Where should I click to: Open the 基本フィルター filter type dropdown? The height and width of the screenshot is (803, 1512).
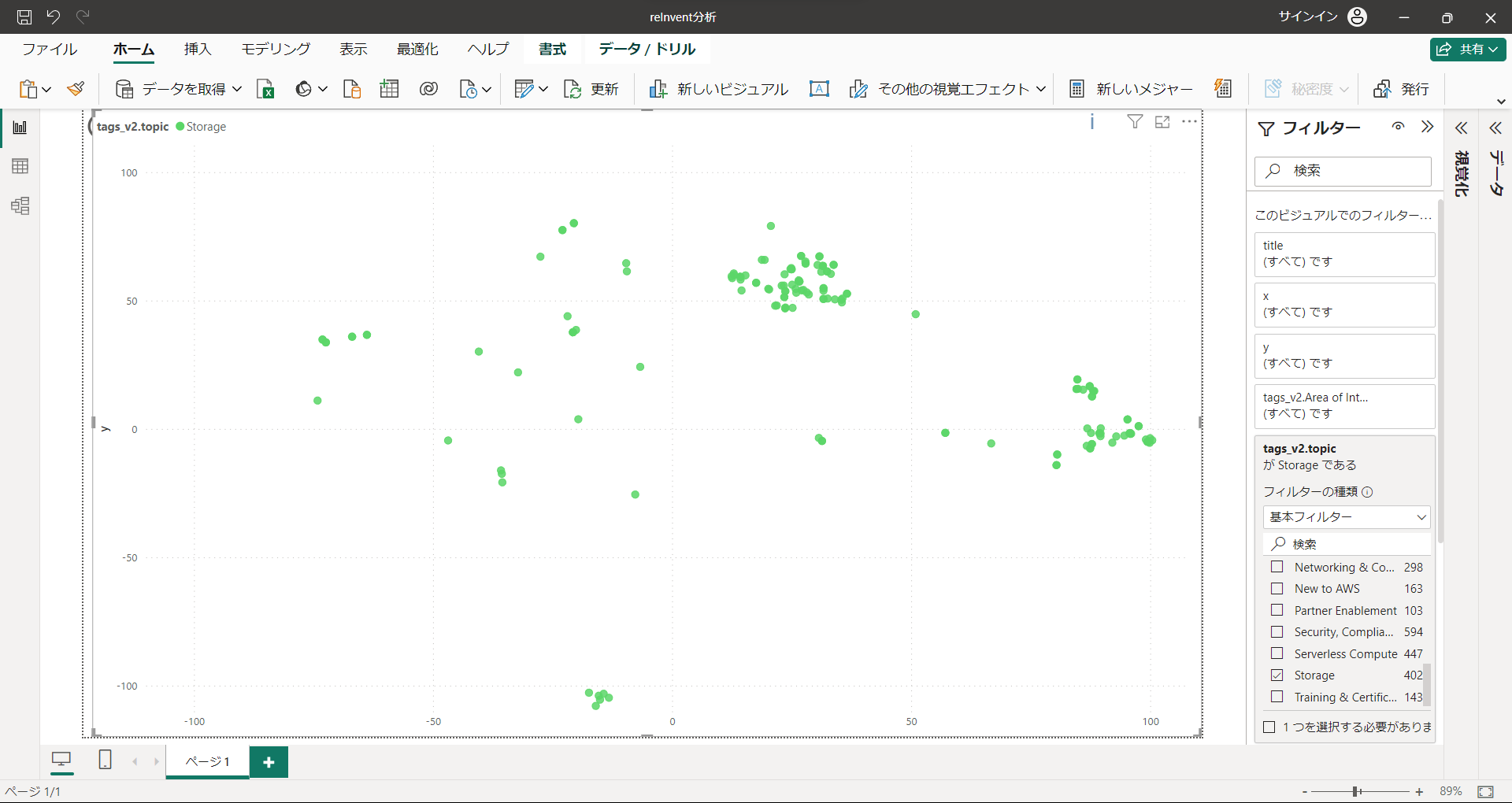pyautogui.click(x=1347, y=517)
